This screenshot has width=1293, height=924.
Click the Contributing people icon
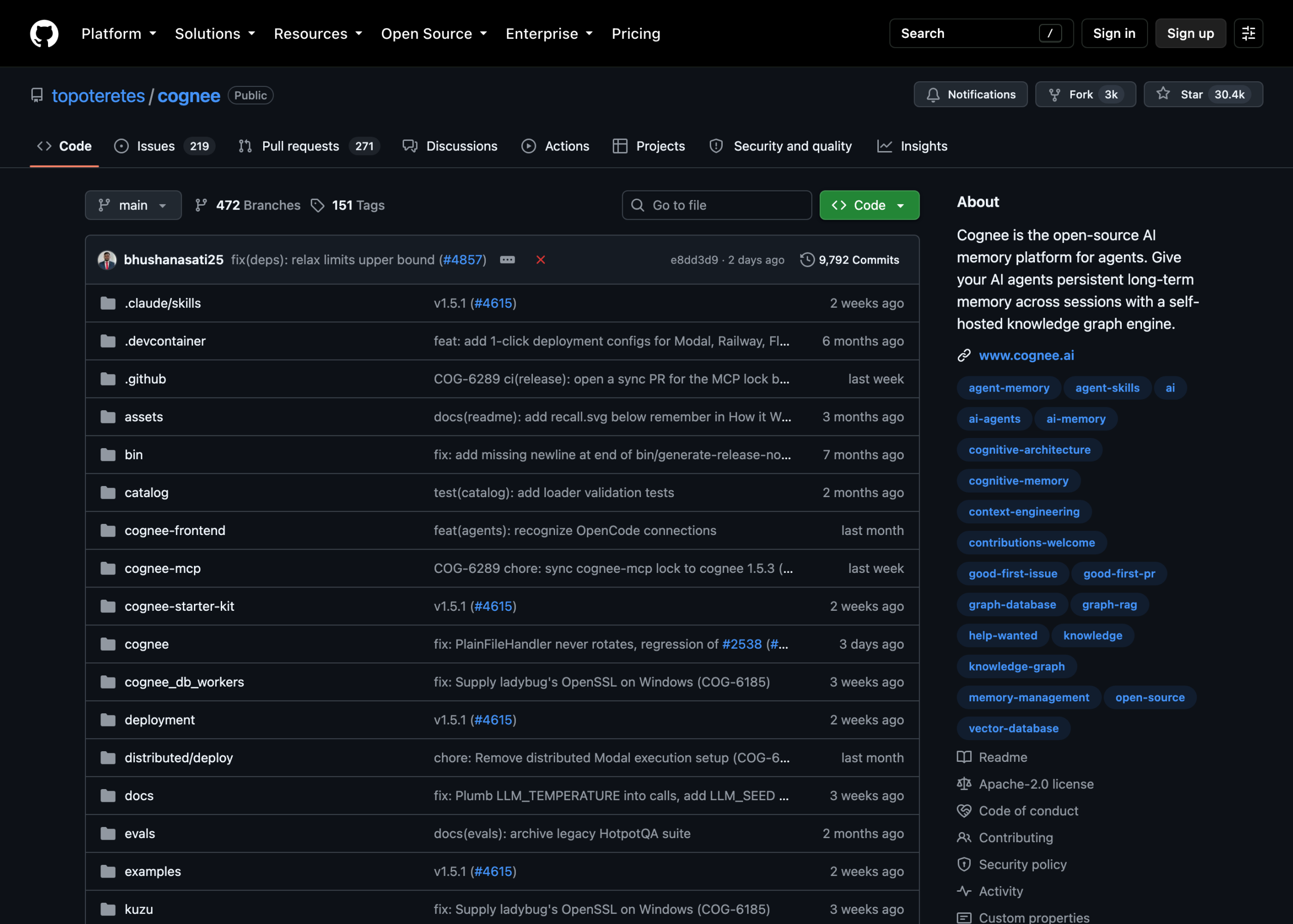[x=964, y=838]
